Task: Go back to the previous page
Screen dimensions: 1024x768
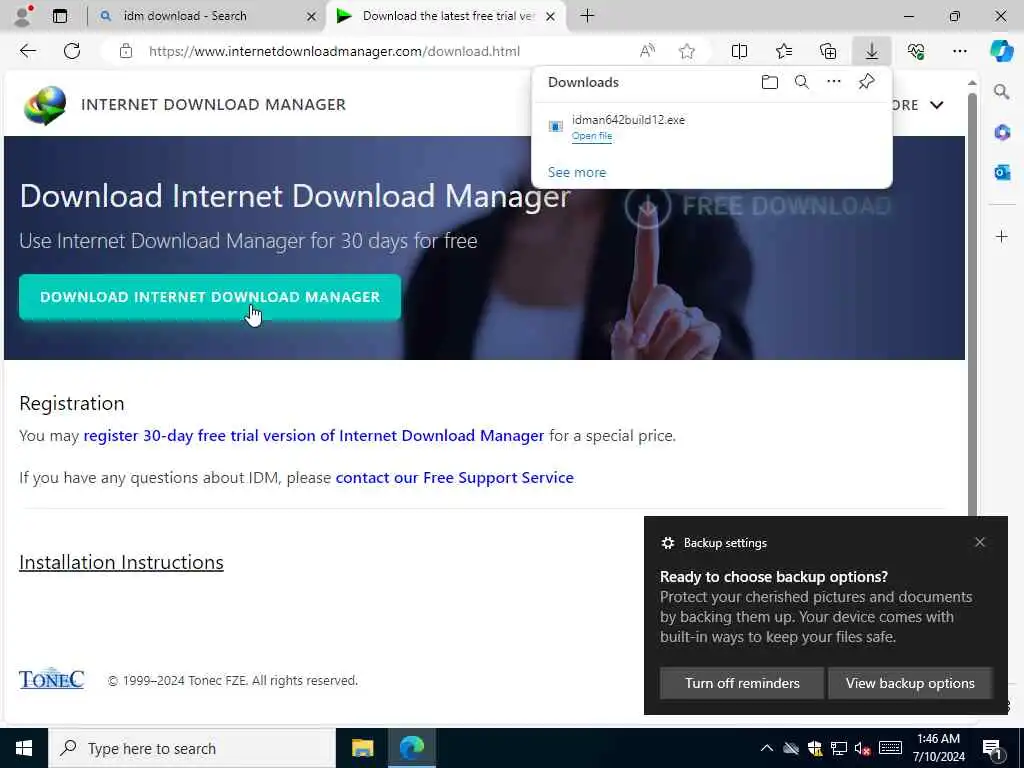Action: coord(27,51)
